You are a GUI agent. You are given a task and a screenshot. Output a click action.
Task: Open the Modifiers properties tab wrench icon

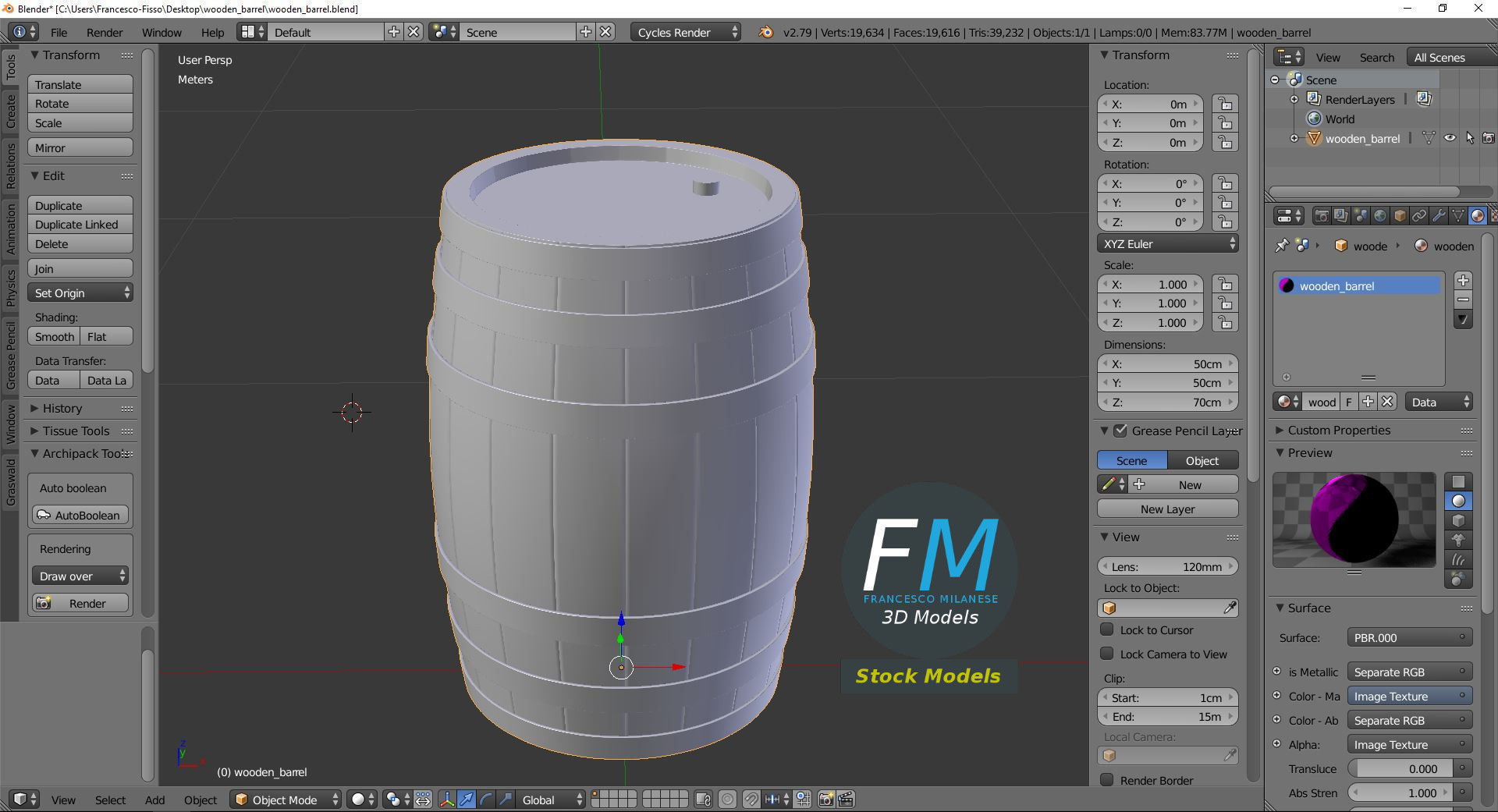(x=1439, y=216)
